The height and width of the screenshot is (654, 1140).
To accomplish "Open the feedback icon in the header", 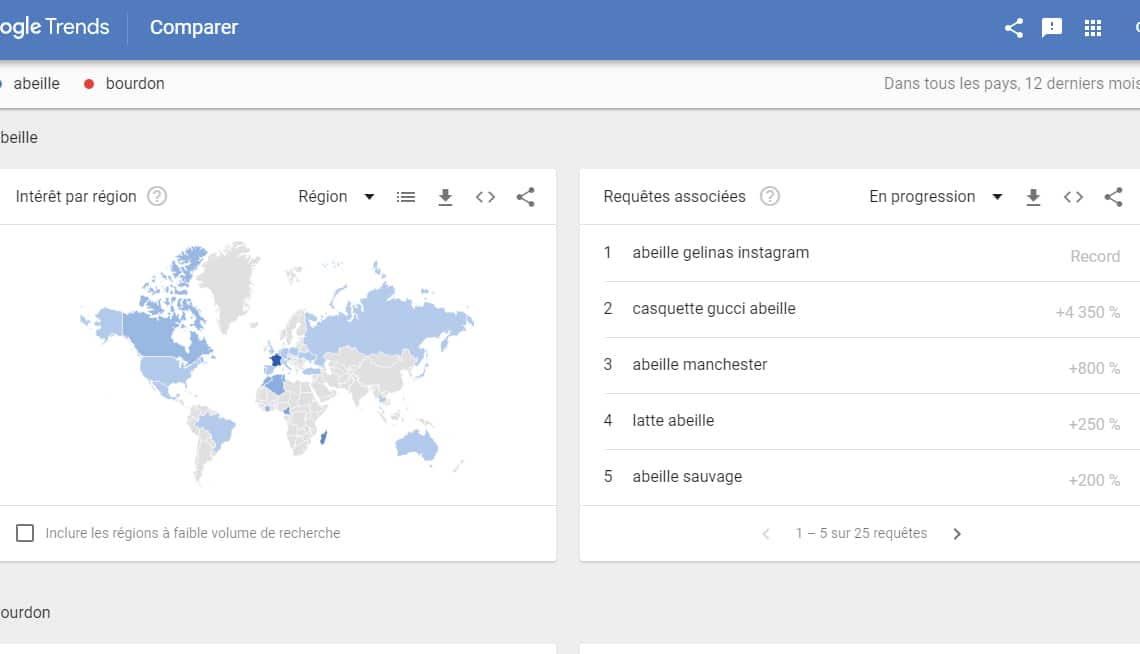I will coord(1052,28).
